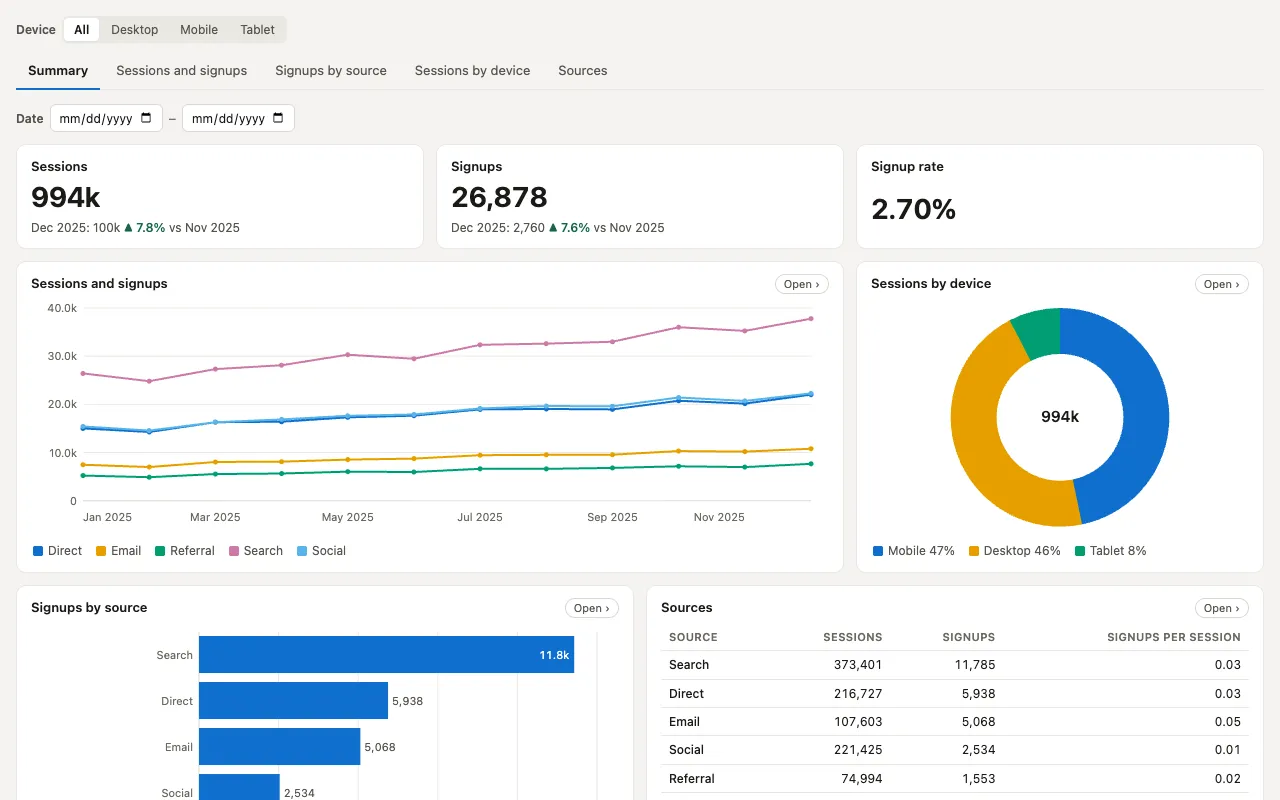This screenshot has width=1280, height=800.
Task: Open calendar picker in start date field
Action: click(146, 118)
